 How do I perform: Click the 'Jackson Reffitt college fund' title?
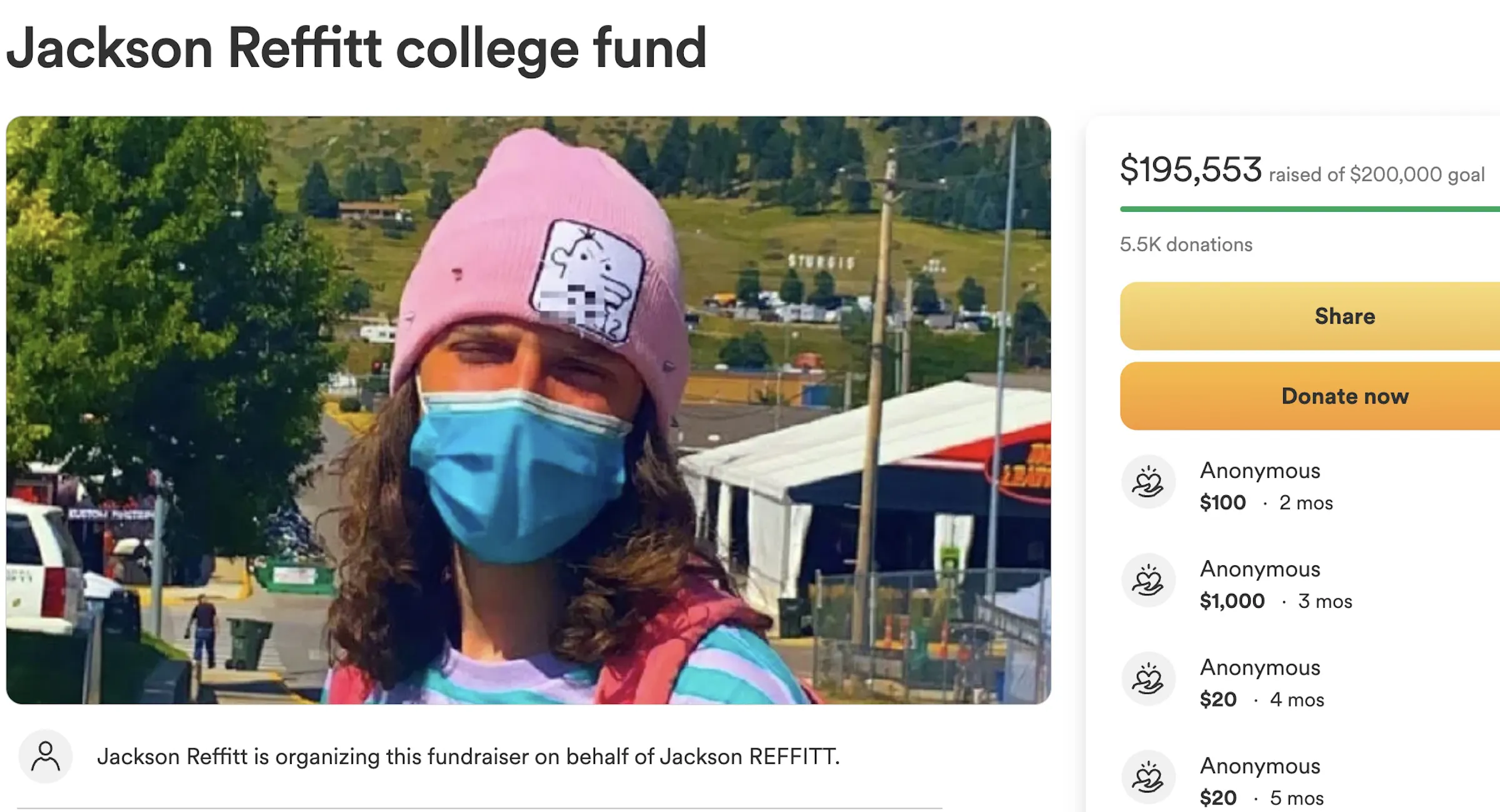tap(356, 49)
